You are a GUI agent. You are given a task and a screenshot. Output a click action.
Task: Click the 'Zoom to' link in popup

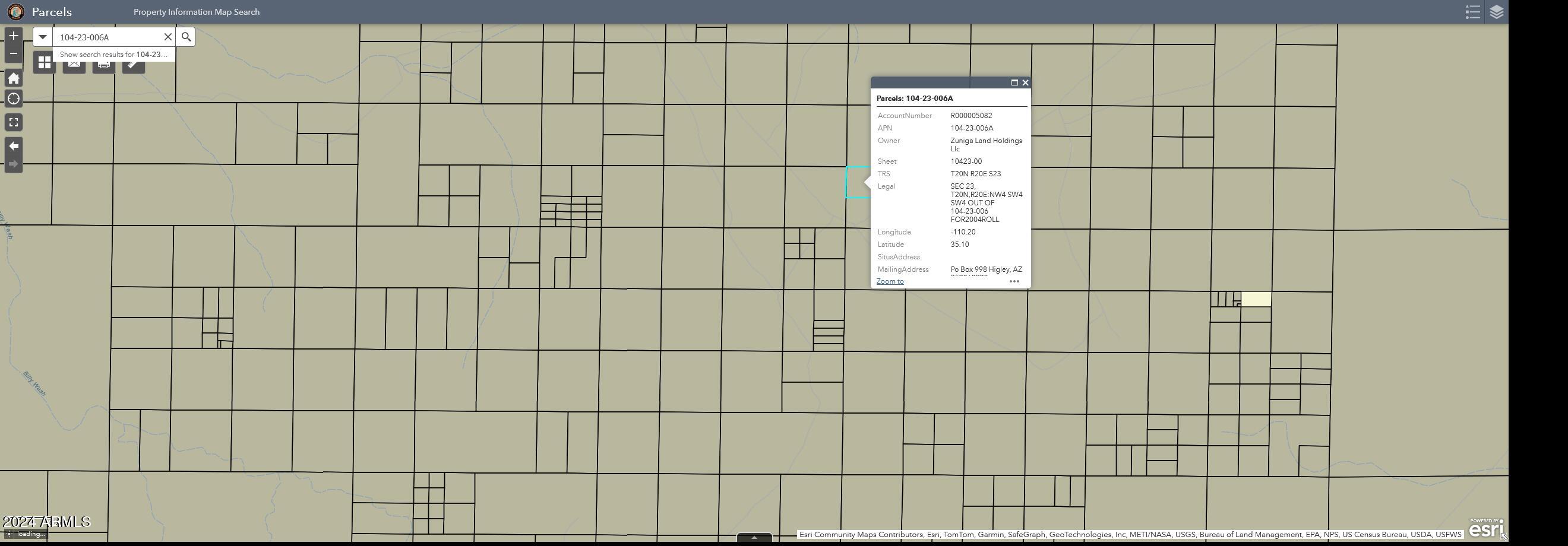tap(890, 281)
